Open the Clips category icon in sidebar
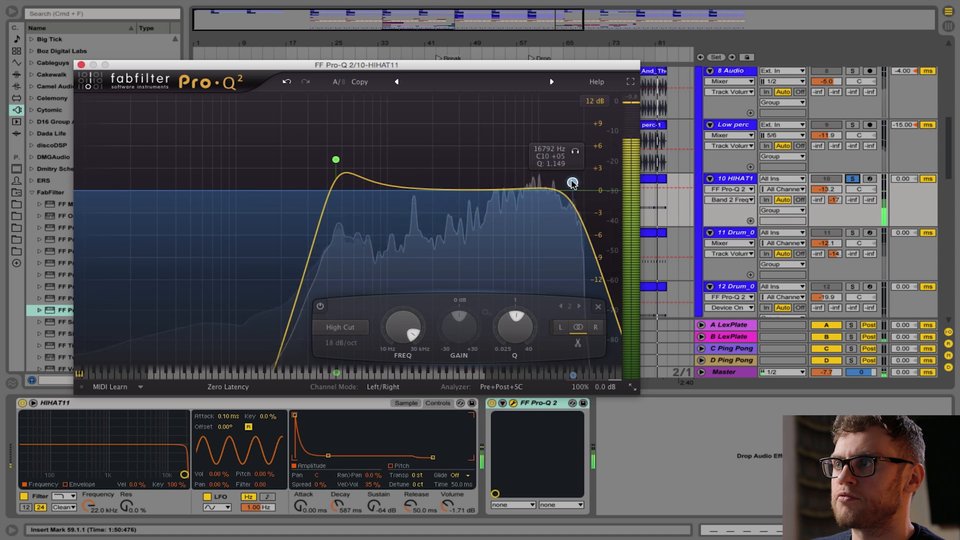This screenshot has height=540, width=960. 17,122
